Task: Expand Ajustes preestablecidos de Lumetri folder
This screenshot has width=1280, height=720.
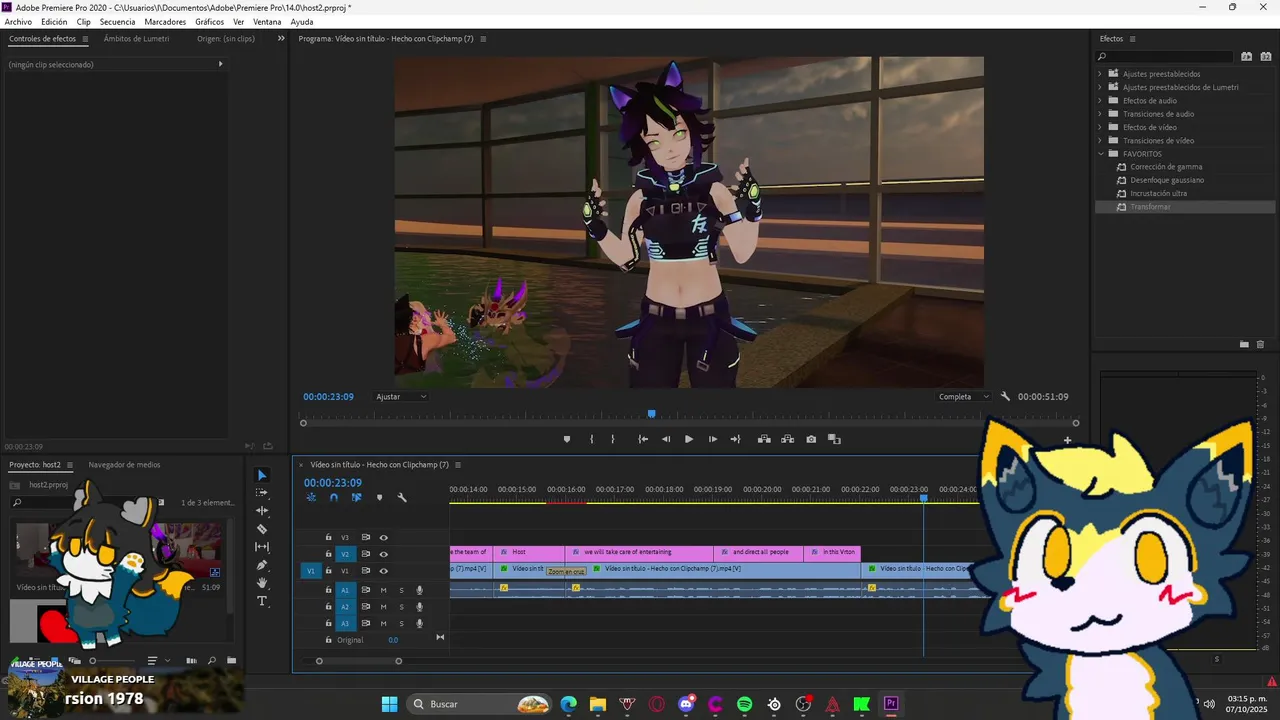Action: click(x=1100, y=87)
